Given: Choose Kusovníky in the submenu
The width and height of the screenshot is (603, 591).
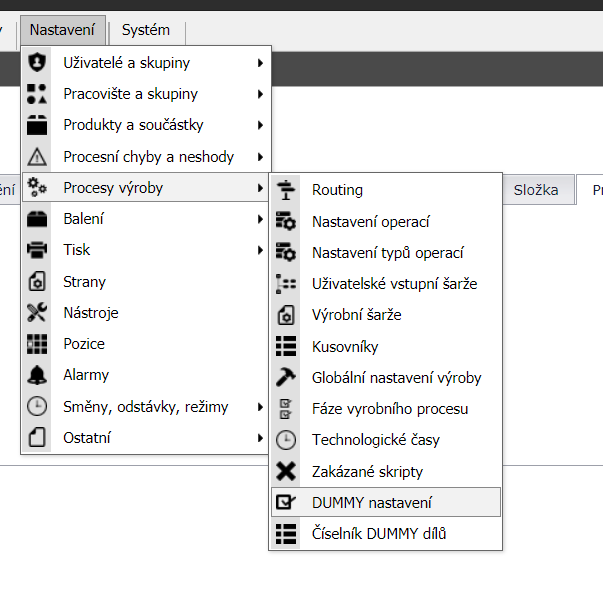Looking at the screenshot, I should point(345,346).
